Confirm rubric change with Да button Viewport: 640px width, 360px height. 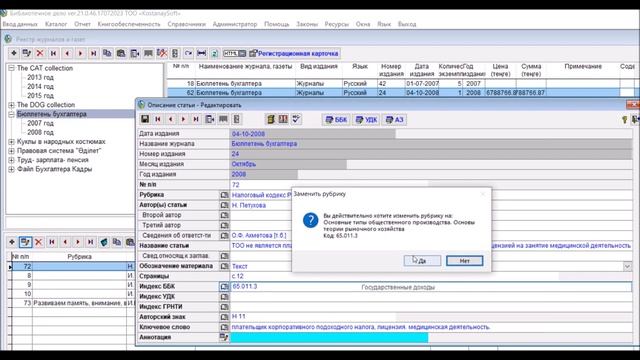(x=422, y=261)
